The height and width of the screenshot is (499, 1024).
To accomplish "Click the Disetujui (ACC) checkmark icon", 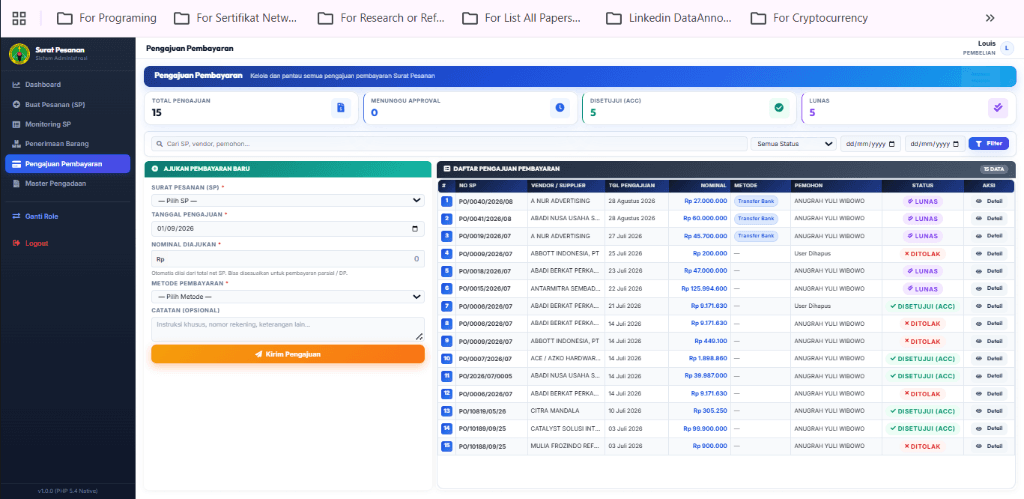I will pyautogui.click(x=778, y=108).
